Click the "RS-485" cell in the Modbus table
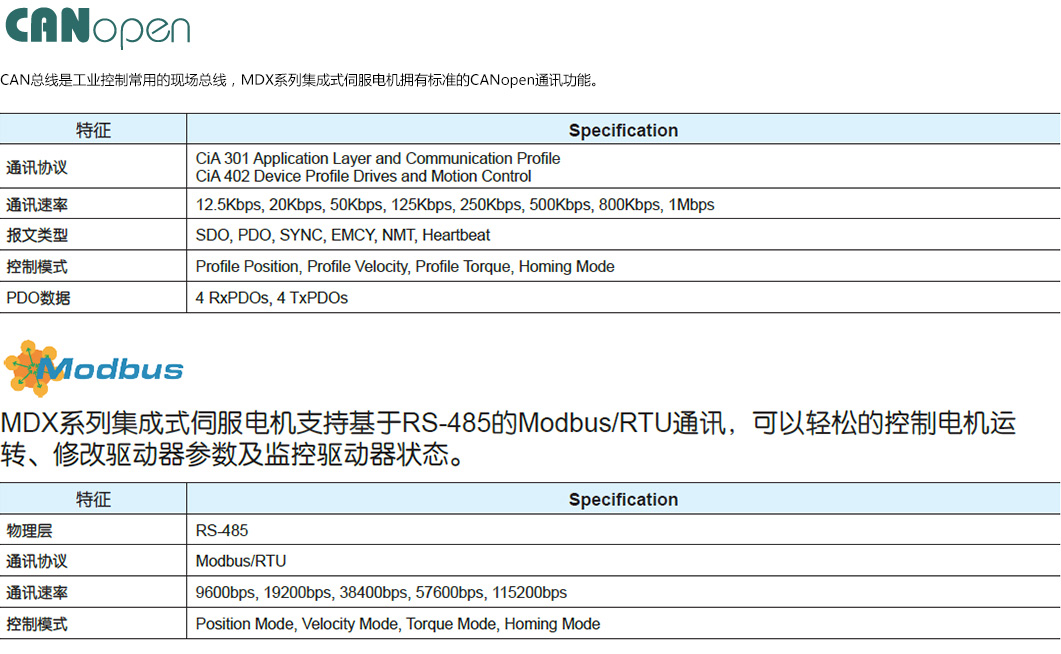The height and width of the screenshot is (654, 1061). (x=222, y=530)
